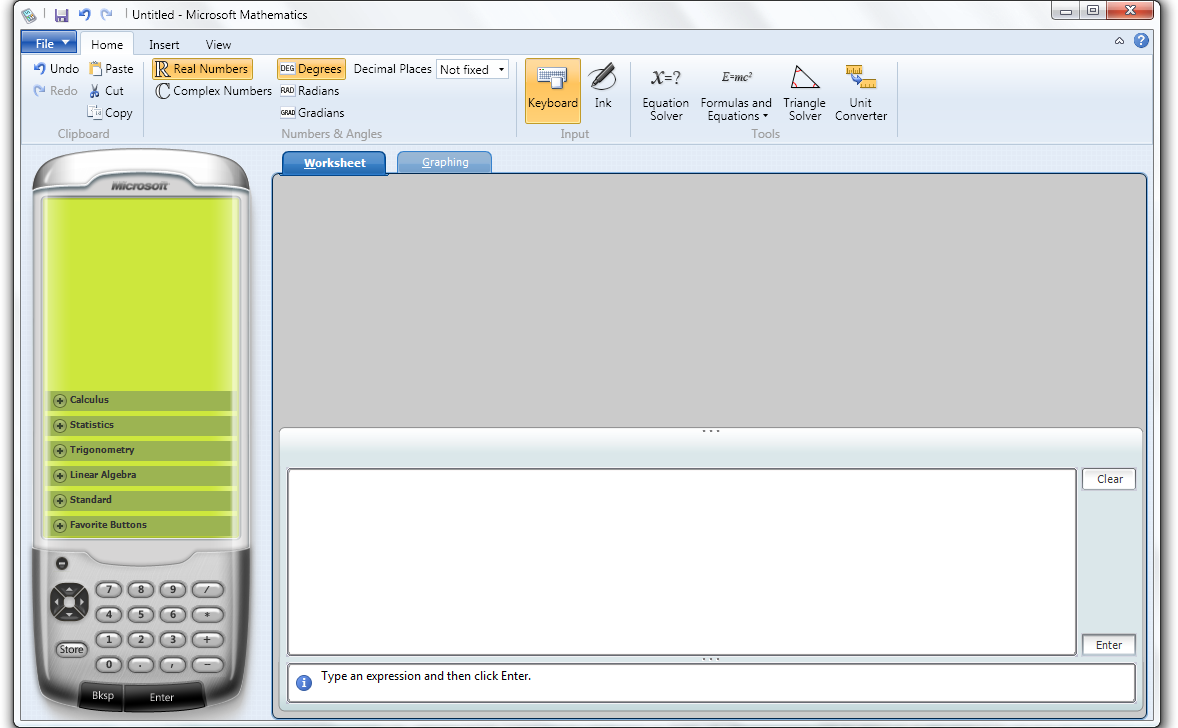Open the Help question mark icon
This screenshot has height=728, width=1178.
[x=1141, y=41]
